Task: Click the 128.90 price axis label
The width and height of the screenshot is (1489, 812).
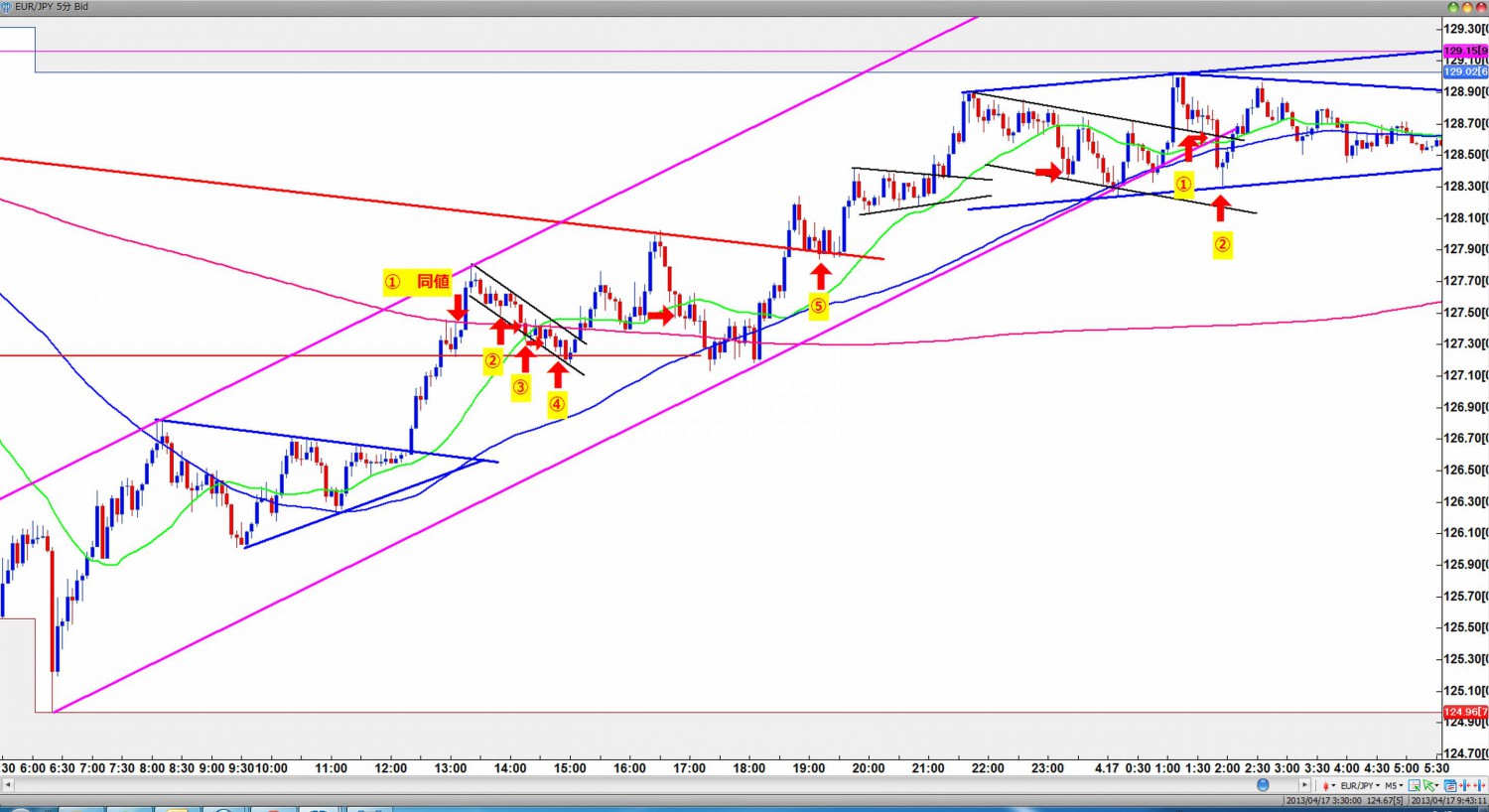Action: pyautogui.click(x=1465, y=91)
